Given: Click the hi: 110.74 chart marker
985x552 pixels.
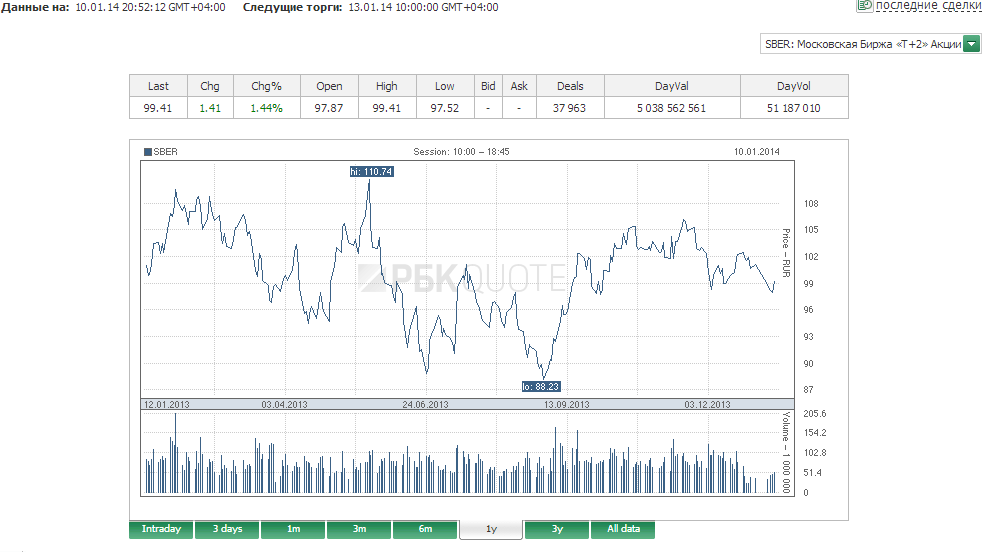Looking at the screenshot, I should point(371,171).
